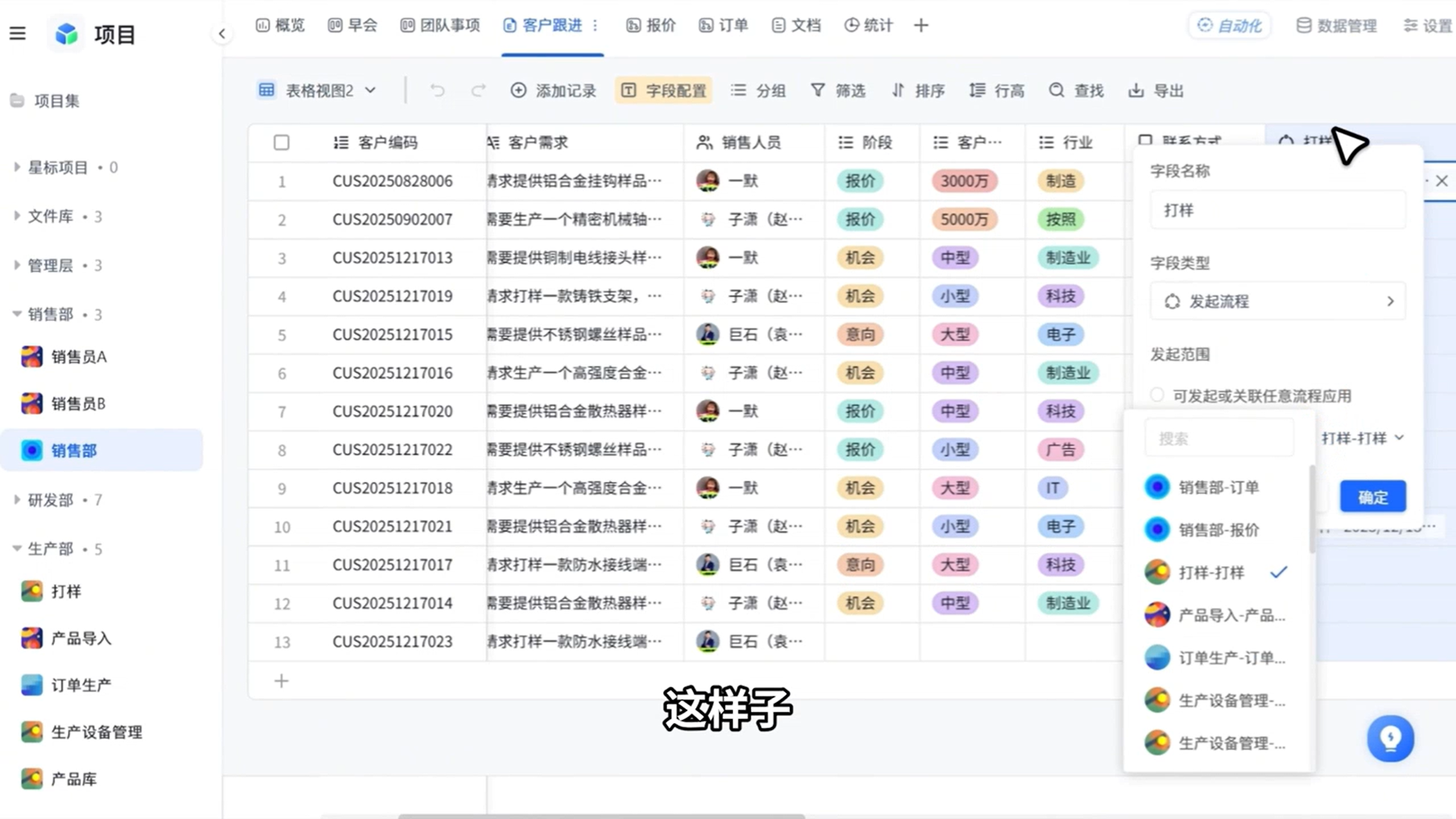This screenshot has width=1456, height=819.
Task: Collapse the 销售部 group
Action: 17,314
